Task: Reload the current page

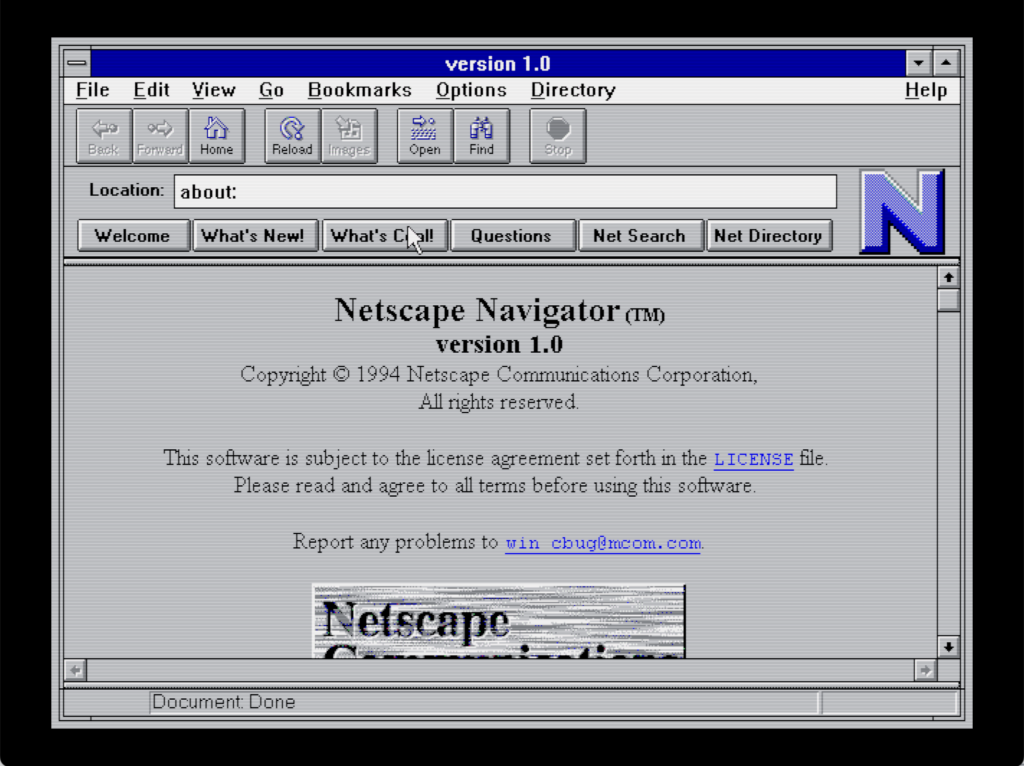Action: pyautogui.click(x=292, y=136)
